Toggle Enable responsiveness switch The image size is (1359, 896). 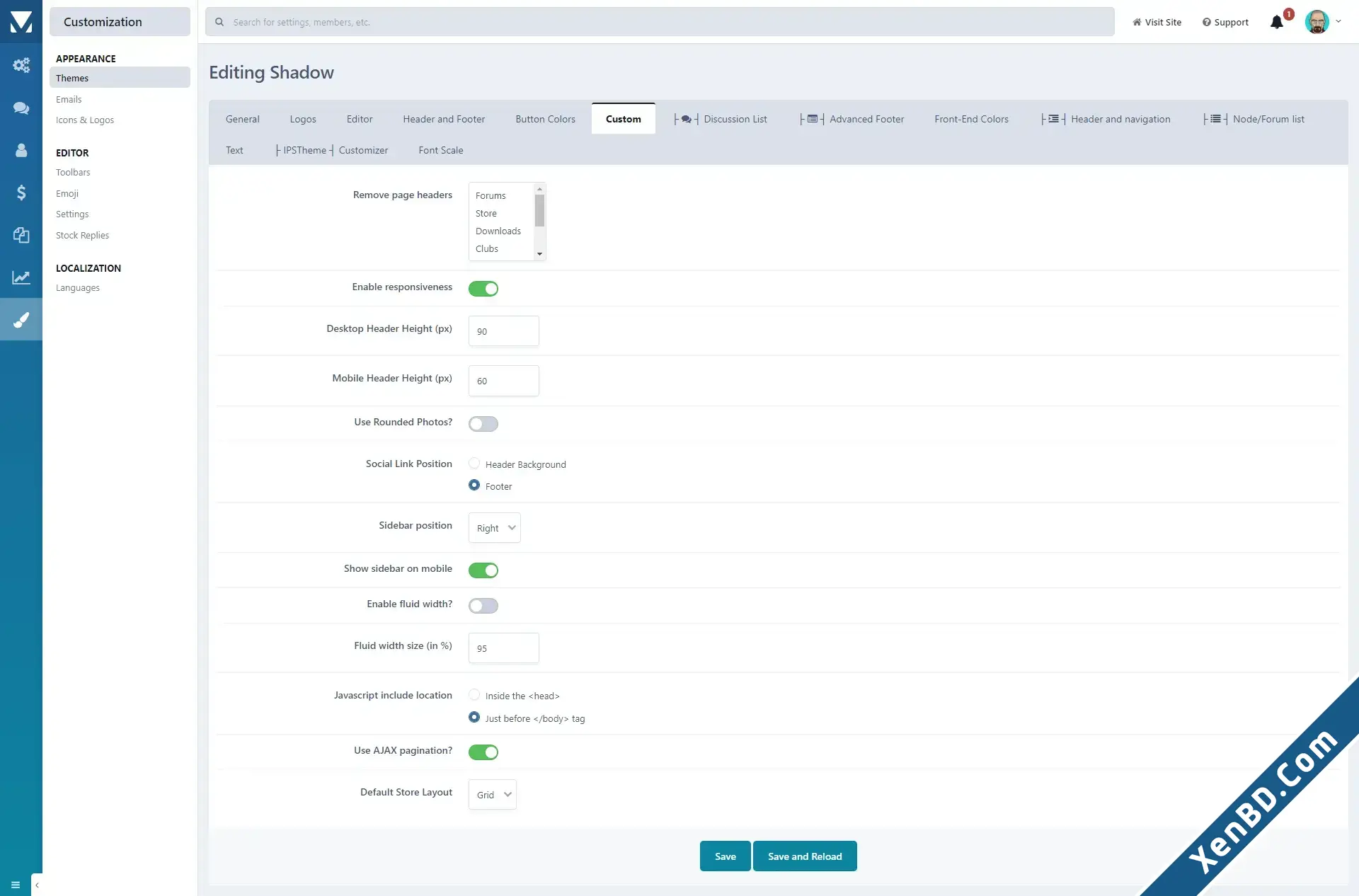click(483, 289)
